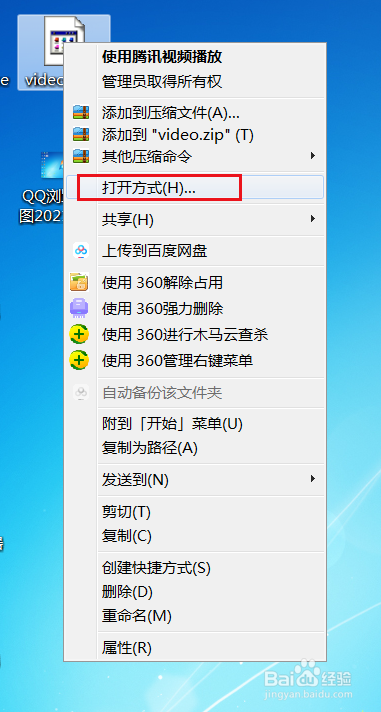Click the shredder icon beside 使用 360强力删除
Image resolution: width=381 pixels, height=712 pixels.
point(79,308)
